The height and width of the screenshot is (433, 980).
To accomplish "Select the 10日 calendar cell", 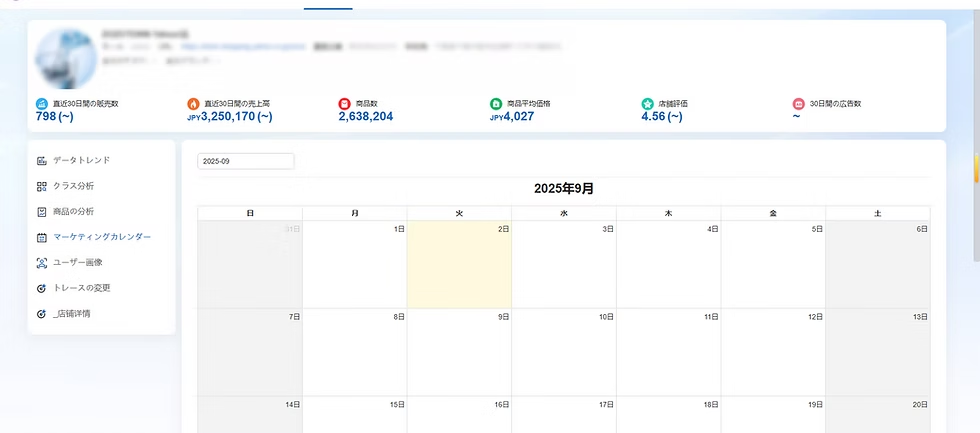I will [564, 352].
